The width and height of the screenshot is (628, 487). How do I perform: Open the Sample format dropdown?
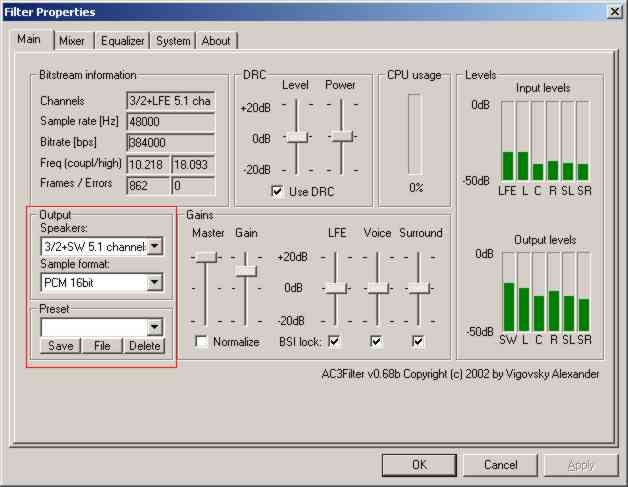point(154,283)
